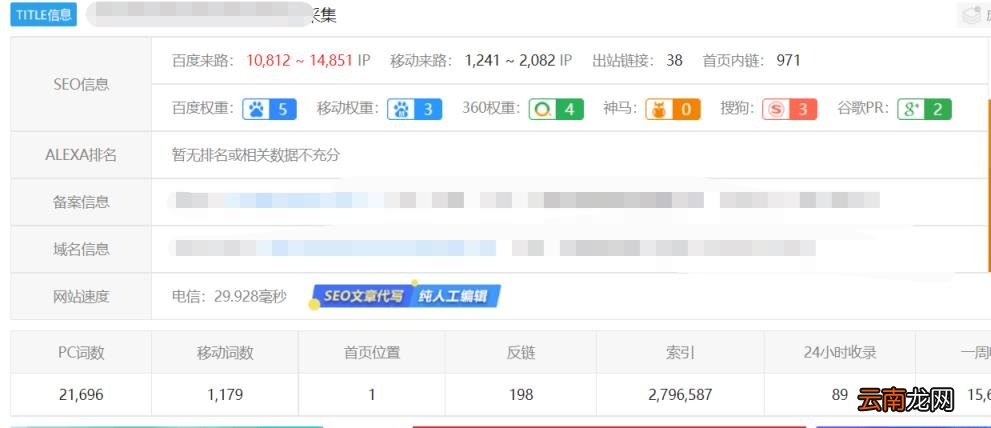
Task: Click the ALEXA排名 row label
Action: 81,155
